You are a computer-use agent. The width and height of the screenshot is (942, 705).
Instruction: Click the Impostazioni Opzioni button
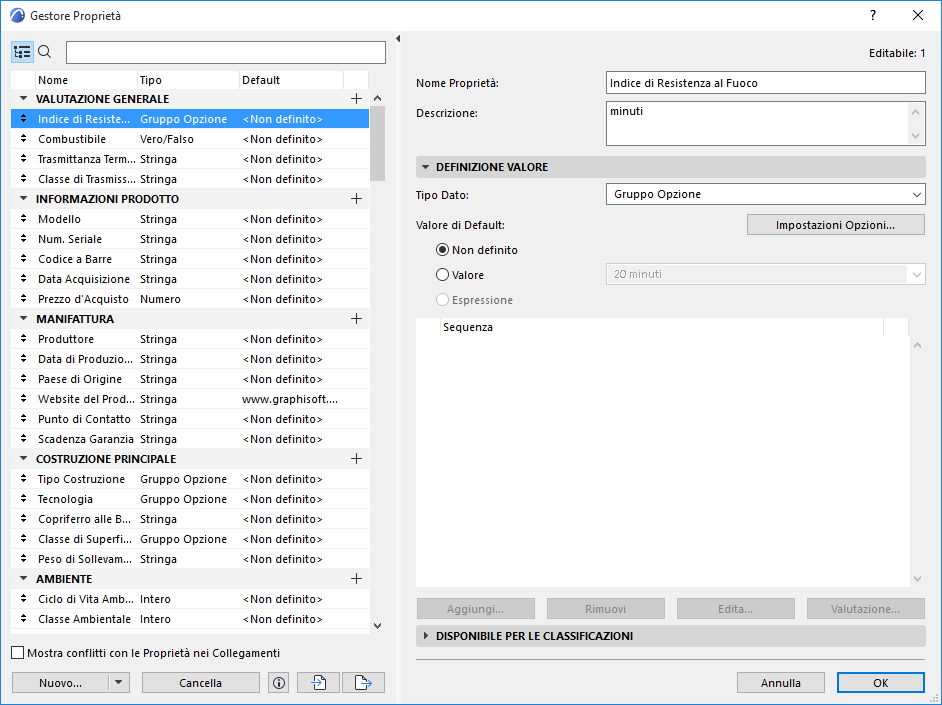point(835,225)
